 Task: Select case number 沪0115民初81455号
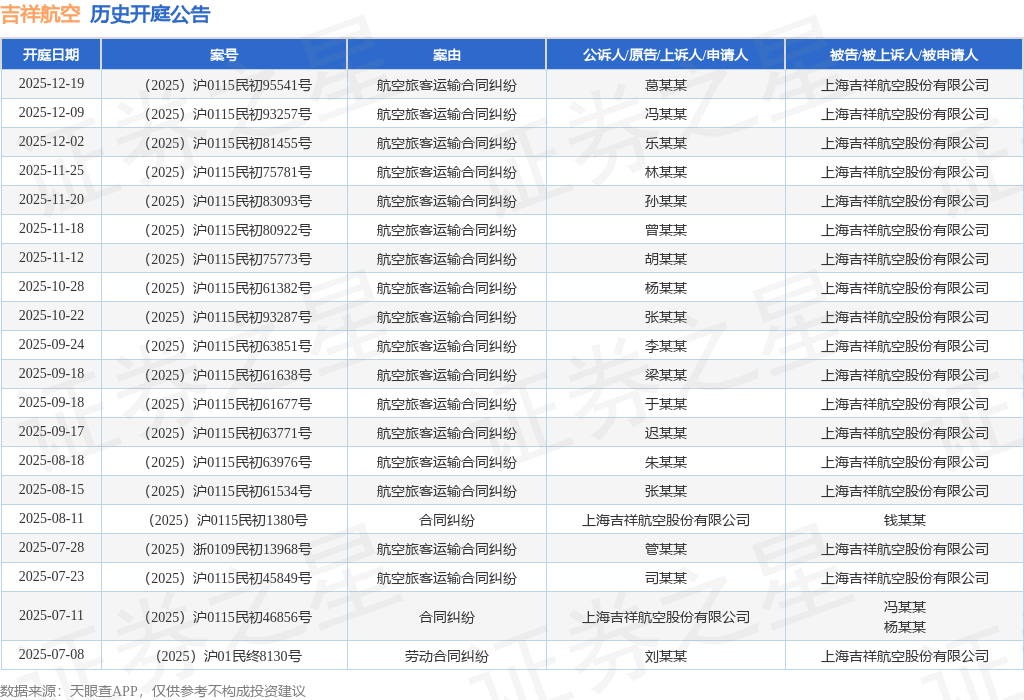(x=228, y=144)
